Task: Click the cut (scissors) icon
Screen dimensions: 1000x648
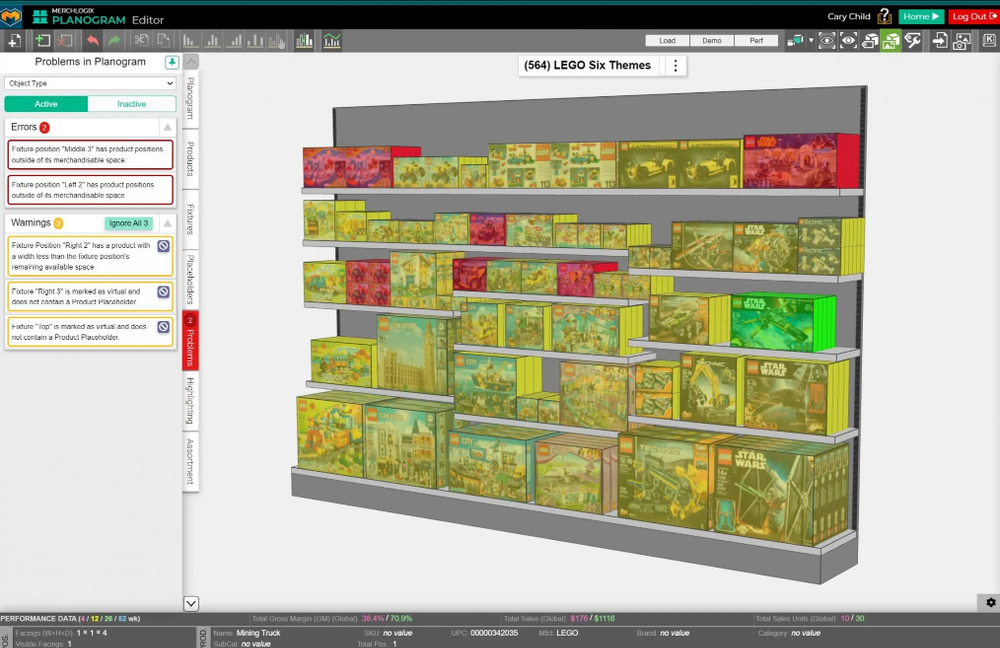Action: (141, 41)
